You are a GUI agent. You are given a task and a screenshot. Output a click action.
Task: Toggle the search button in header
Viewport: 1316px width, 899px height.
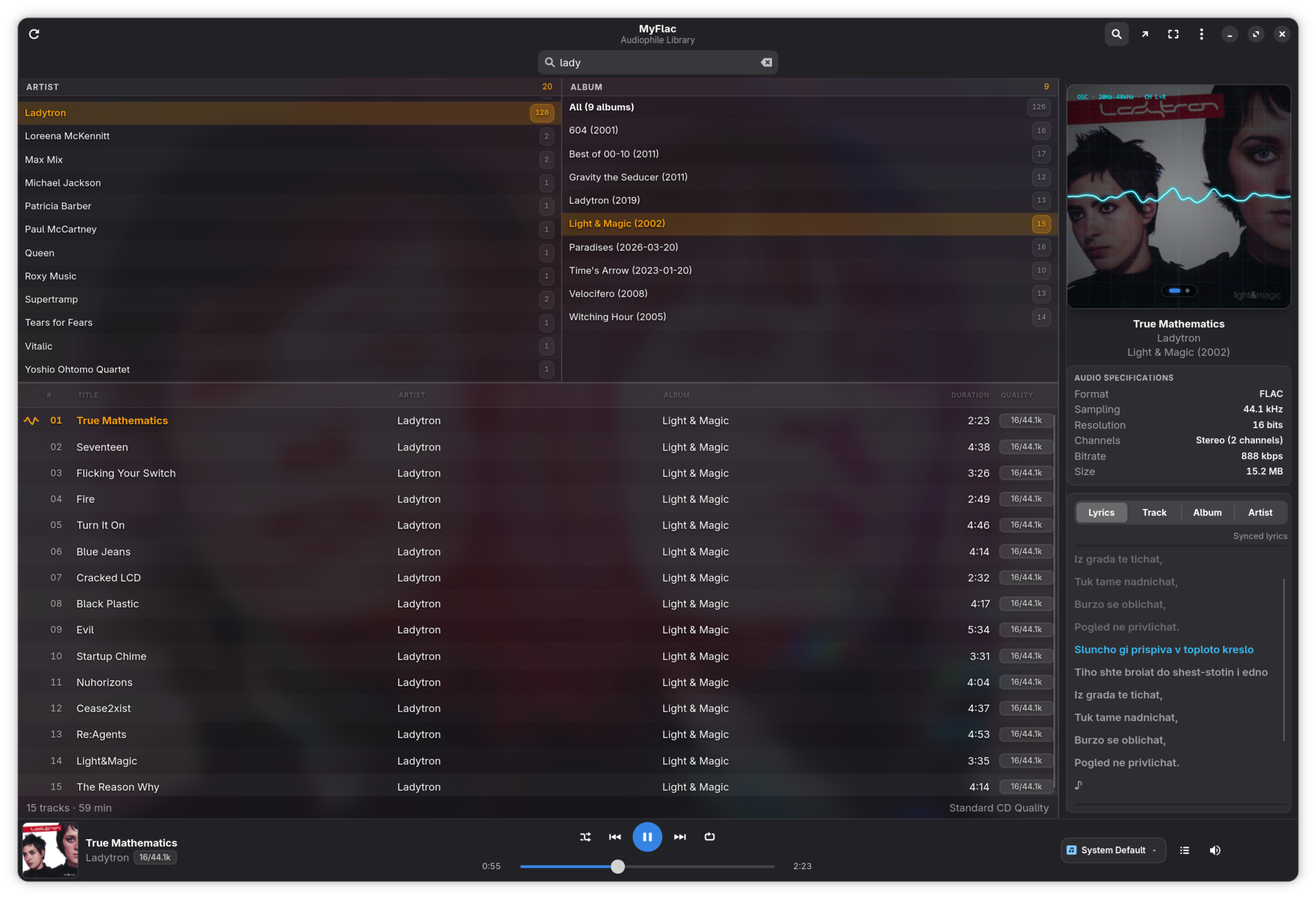(1116, 34)
